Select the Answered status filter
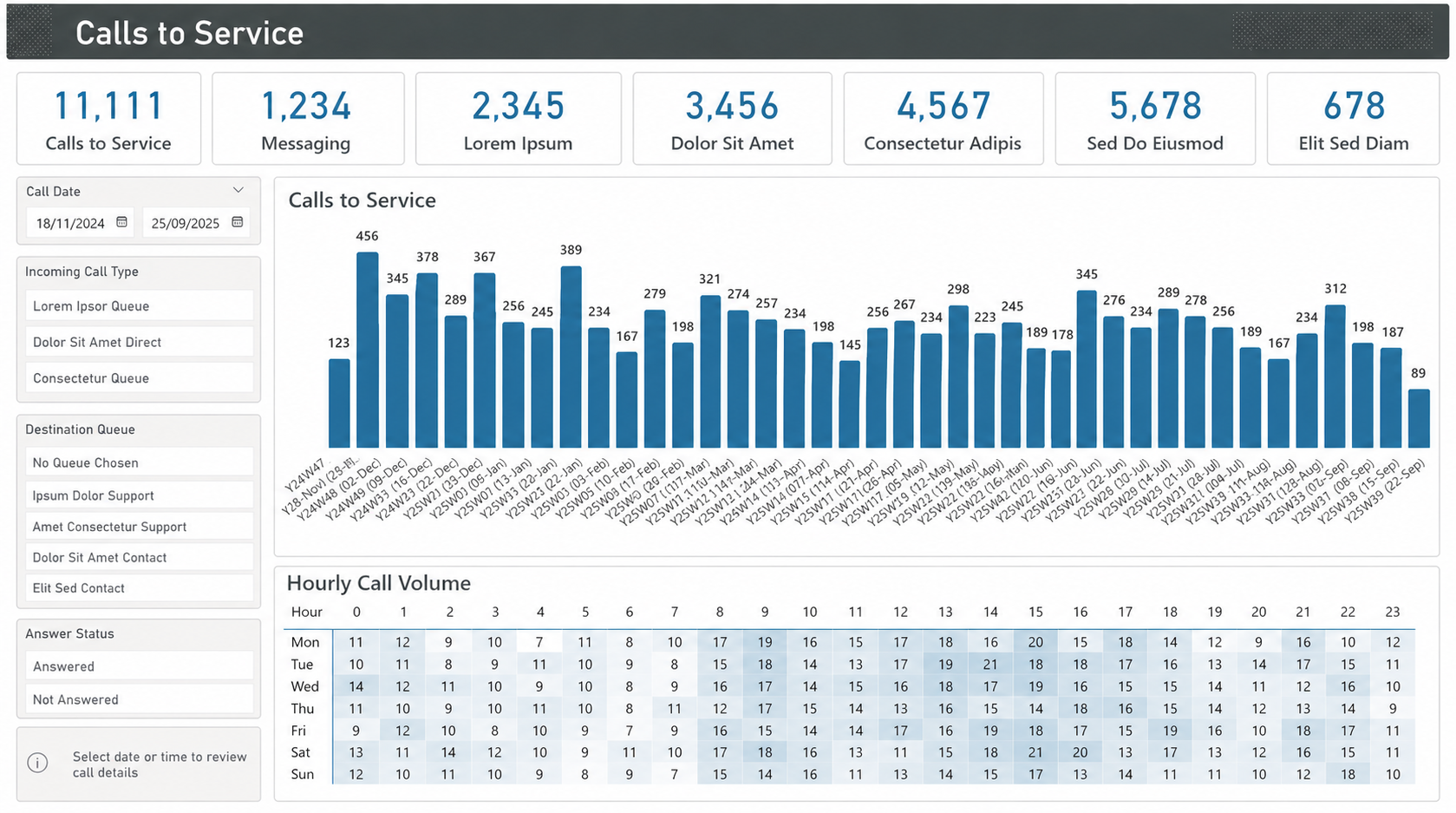The width and height of the screenshot is (1456, 813). coord(139,666)
